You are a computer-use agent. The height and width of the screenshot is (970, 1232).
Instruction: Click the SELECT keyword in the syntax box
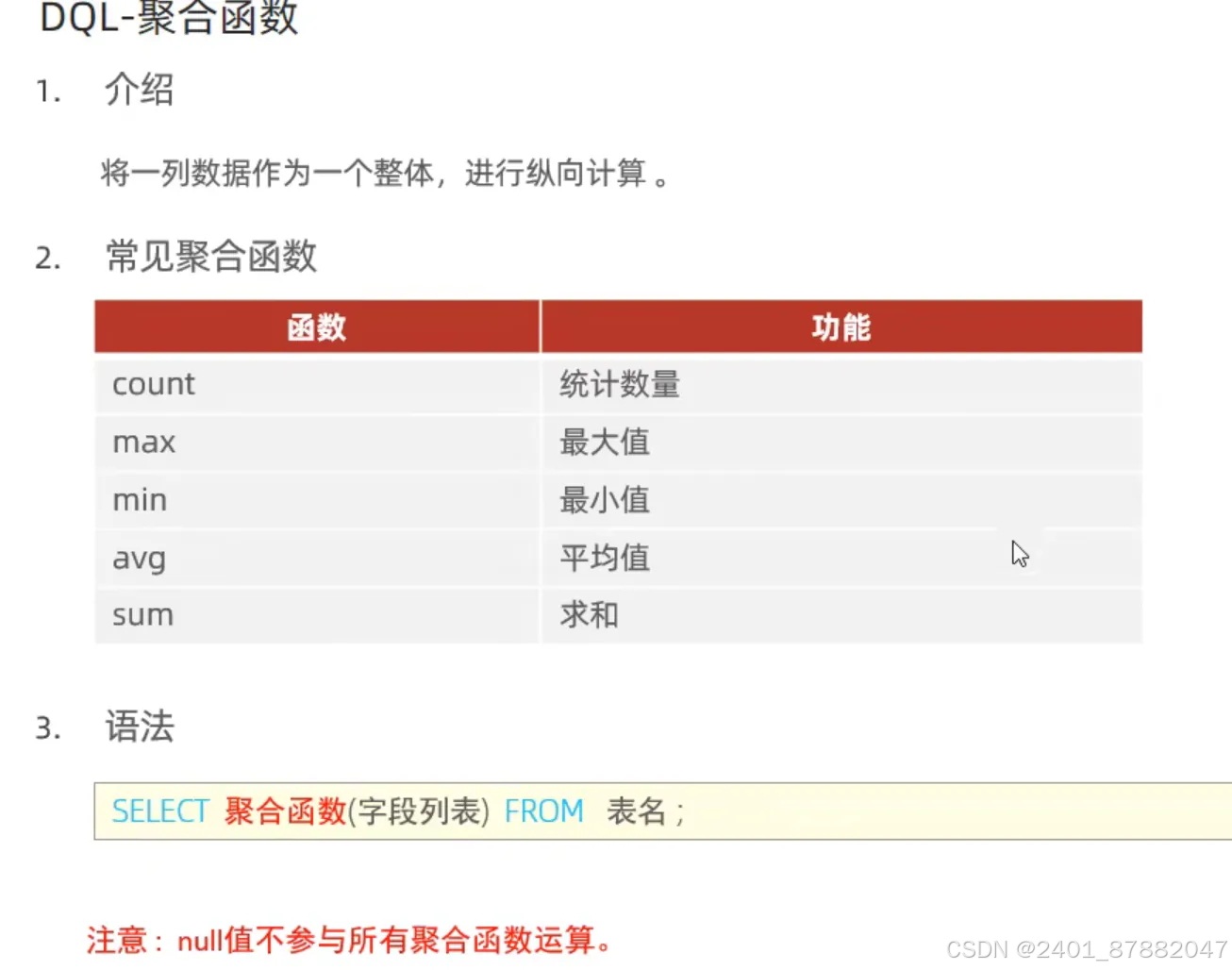159,811
